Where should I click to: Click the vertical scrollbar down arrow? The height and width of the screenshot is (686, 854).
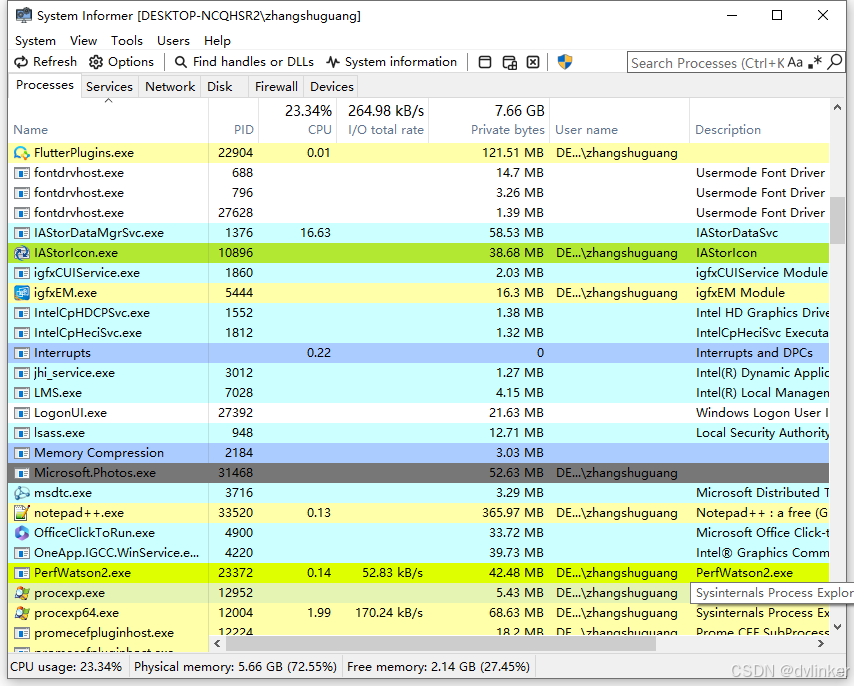pyautogui.click(x=838, y=627)
